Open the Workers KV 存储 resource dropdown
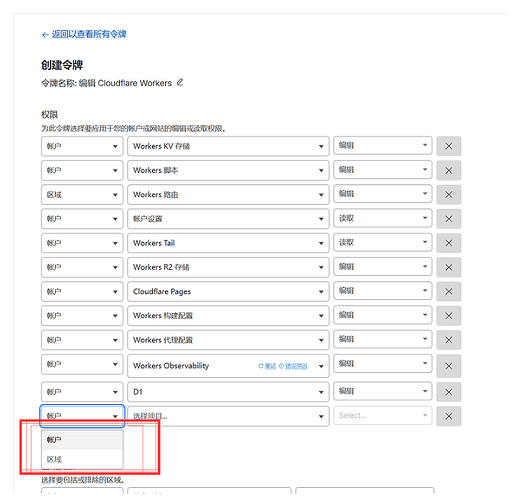530x500 pixels. coord(228,146)
